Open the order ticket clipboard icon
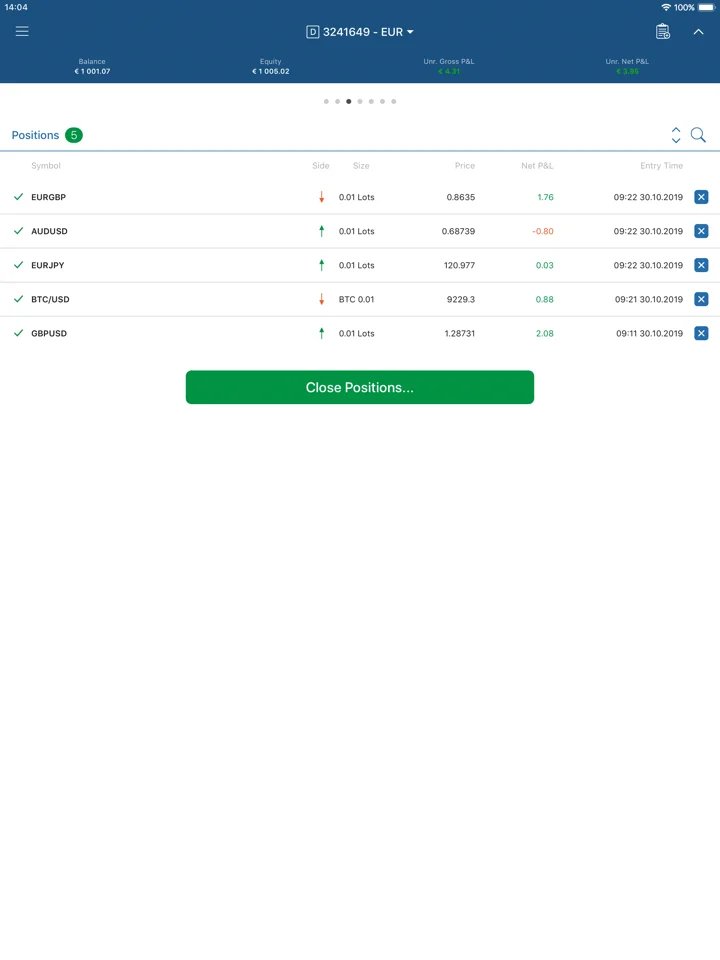 [x=662, y=31]
